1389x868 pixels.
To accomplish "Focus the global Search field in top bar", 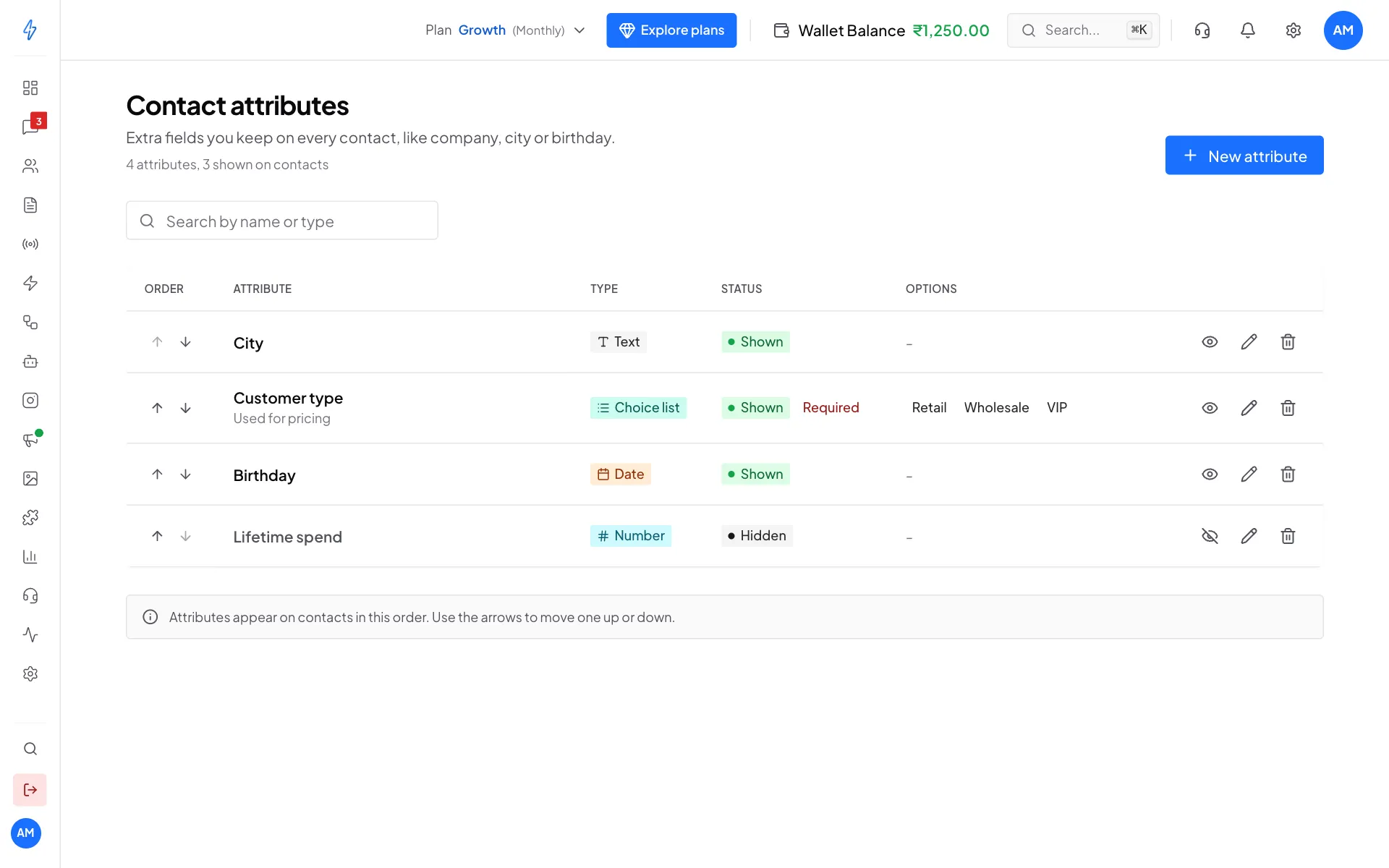I will click(x=1084, y=30).
